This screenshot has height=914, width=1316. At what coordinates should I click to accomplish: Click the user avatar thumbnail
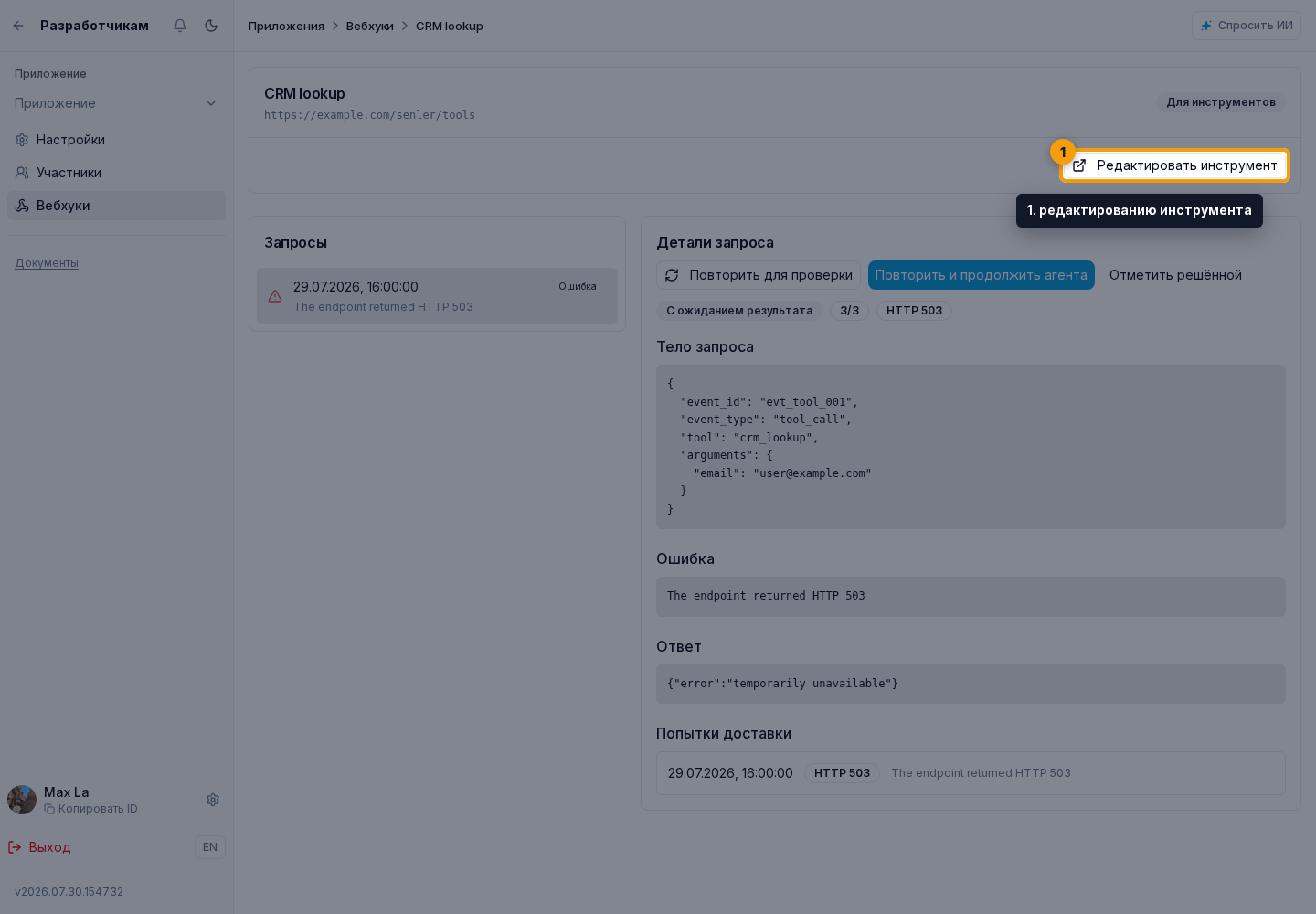[x=22, y=800]
